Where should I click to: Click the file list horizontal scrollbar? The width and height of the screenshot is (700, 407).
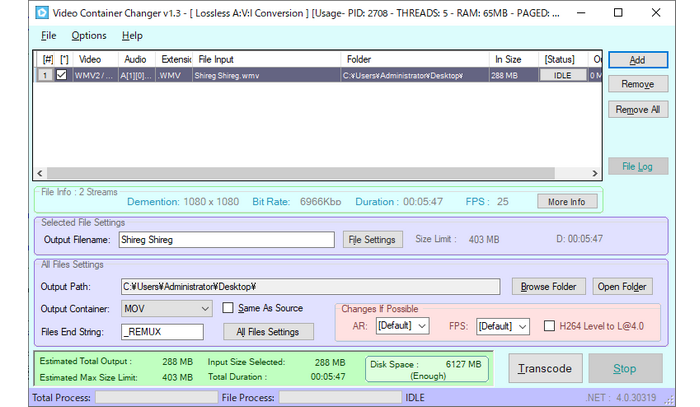click(300, 172)
